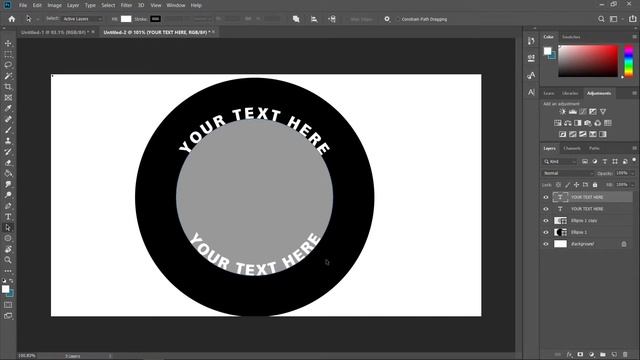Hide the unselected YOUR TEXT HERE layer
Image resolution: width=640 pixels, height=360 pixels.
546,209
